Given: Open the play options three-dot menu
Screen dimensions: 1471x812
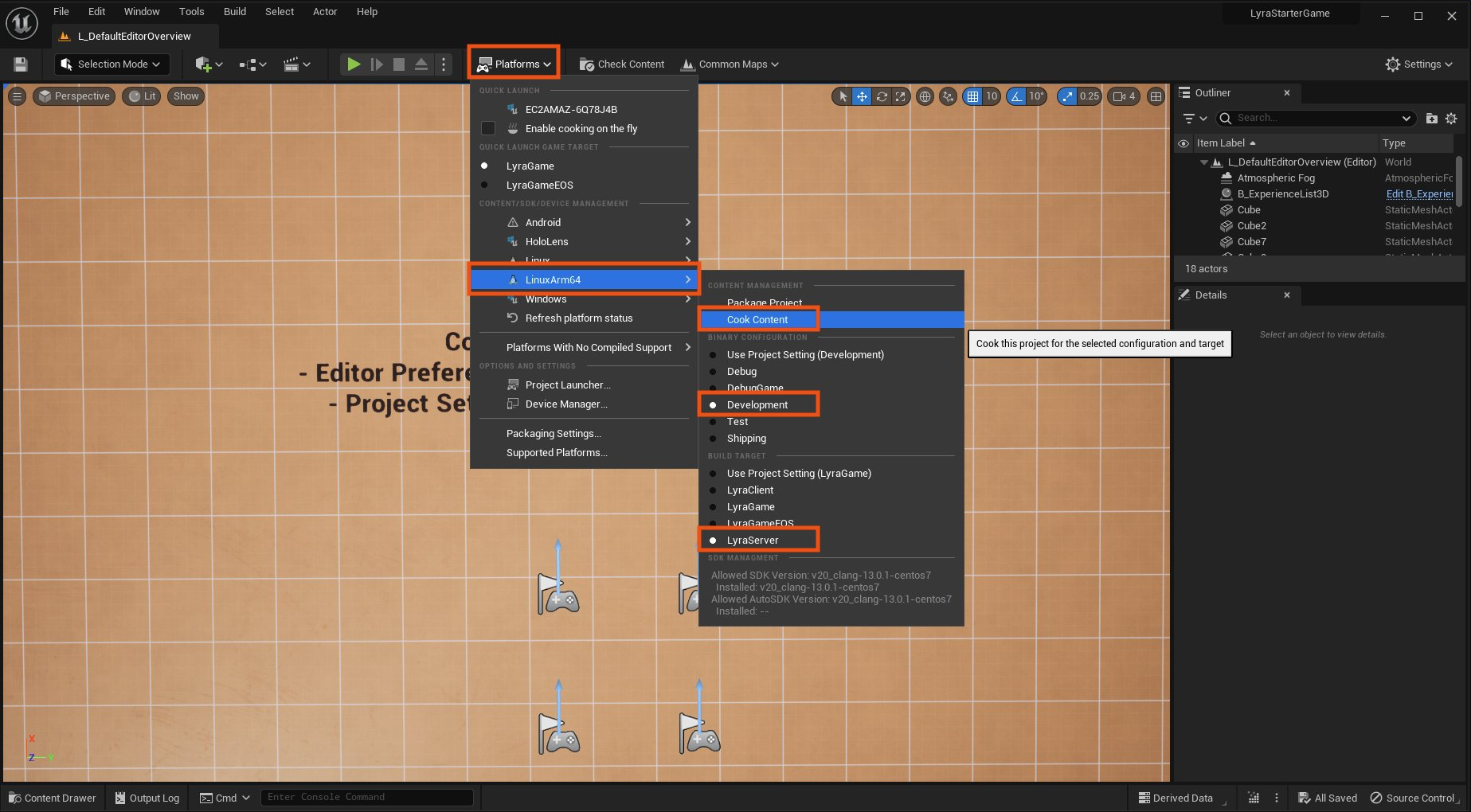Looking at the screenshot, I should [x=444, y=64].
